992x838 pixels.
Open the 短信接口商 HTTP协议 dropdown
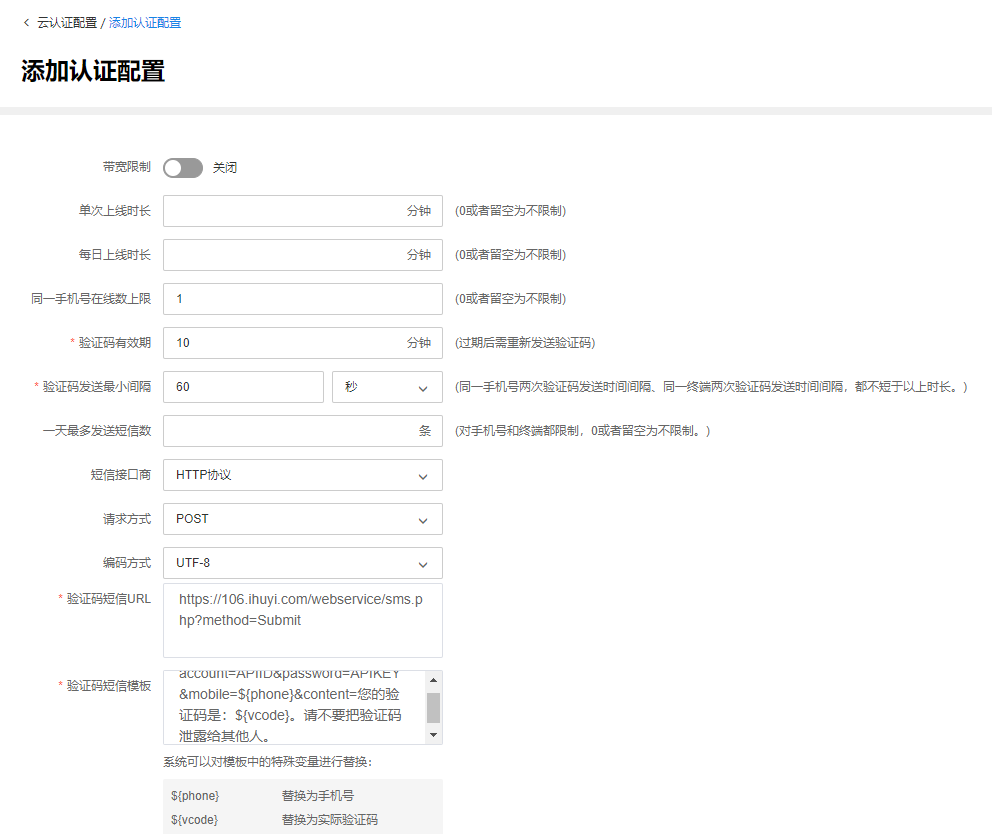302,475
